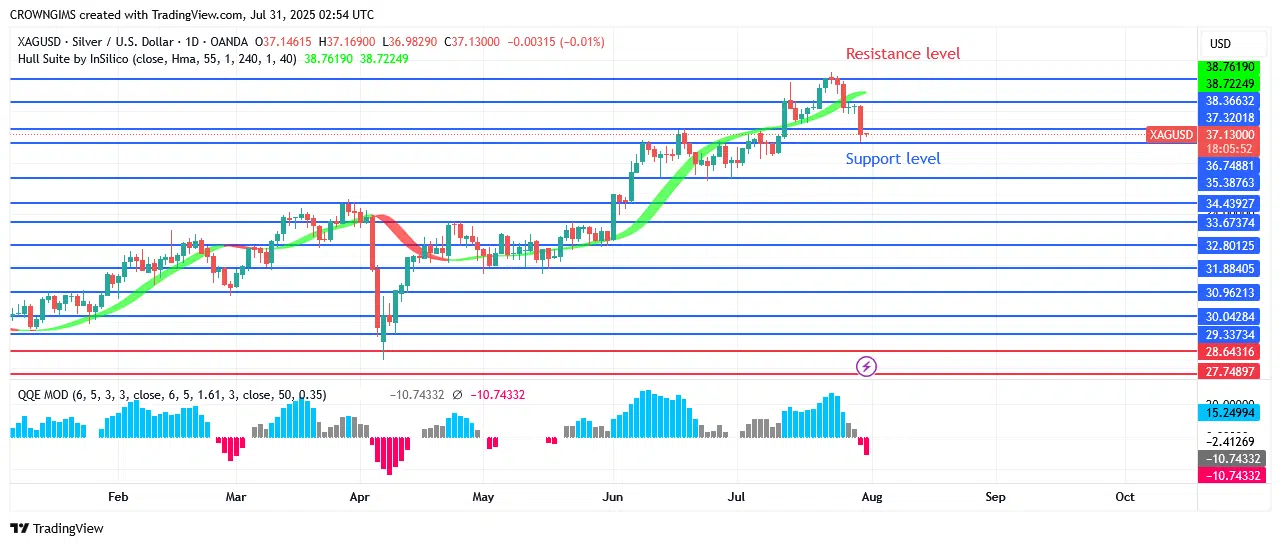Click the red -10.74332 QQE axis label
The height and width of the screenshot is (546, 1281).
tap(1229, 474)
